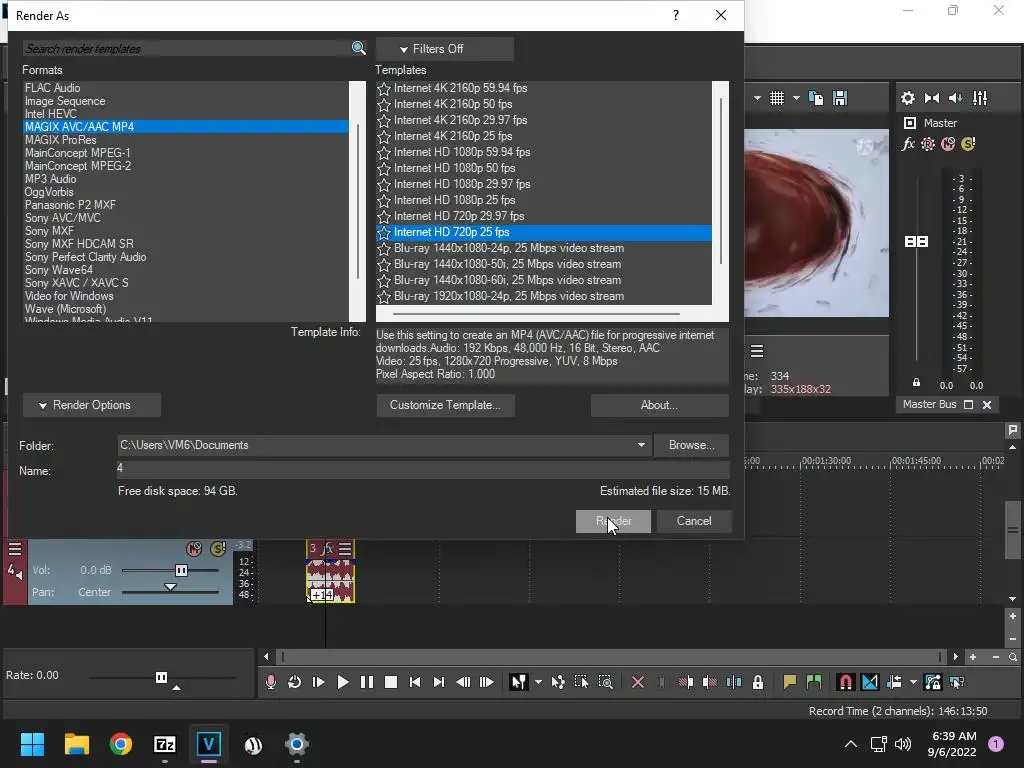Screen dimensions: 1024x768
Task: Click Play From Start button
Action: click(319, 682)
